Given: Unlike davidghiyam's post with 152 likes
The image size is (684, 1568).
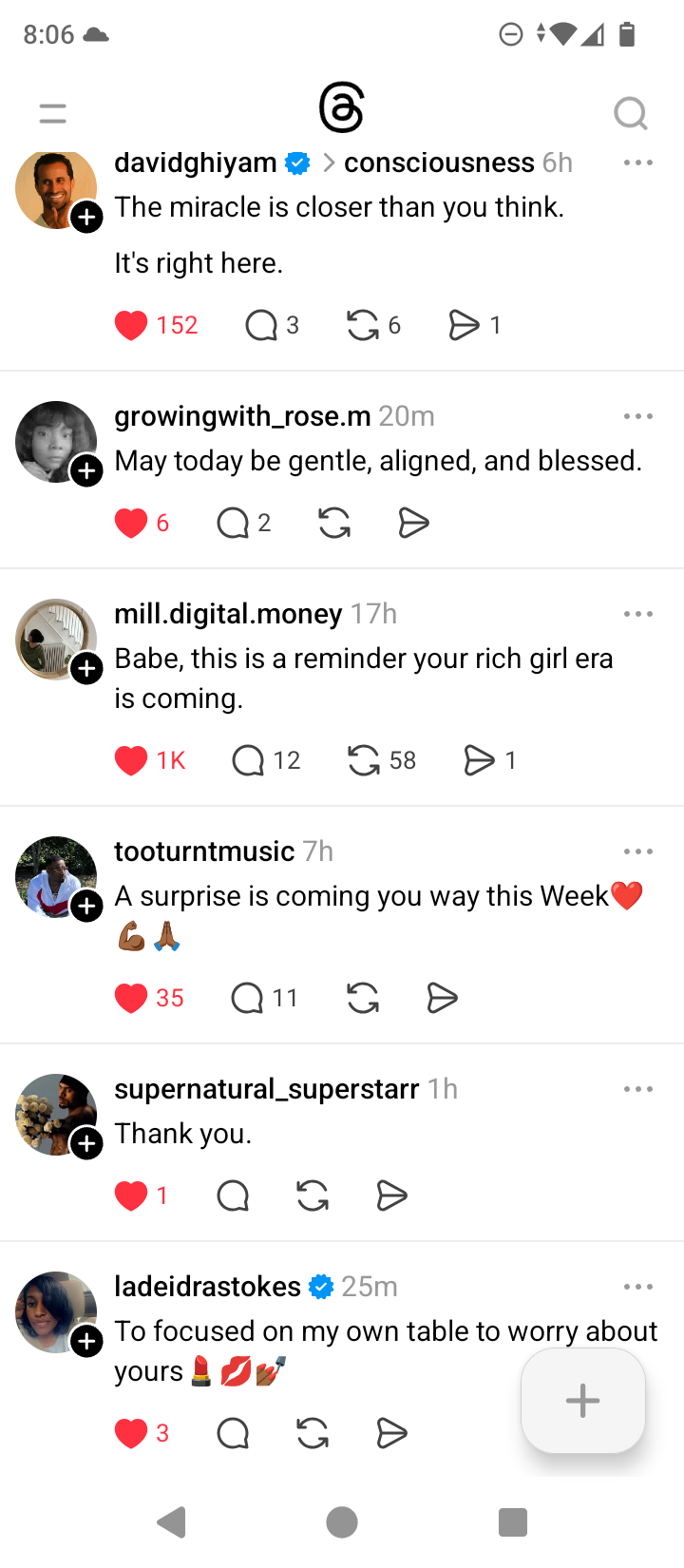Looking at the screenshot, I should (131, 325).
